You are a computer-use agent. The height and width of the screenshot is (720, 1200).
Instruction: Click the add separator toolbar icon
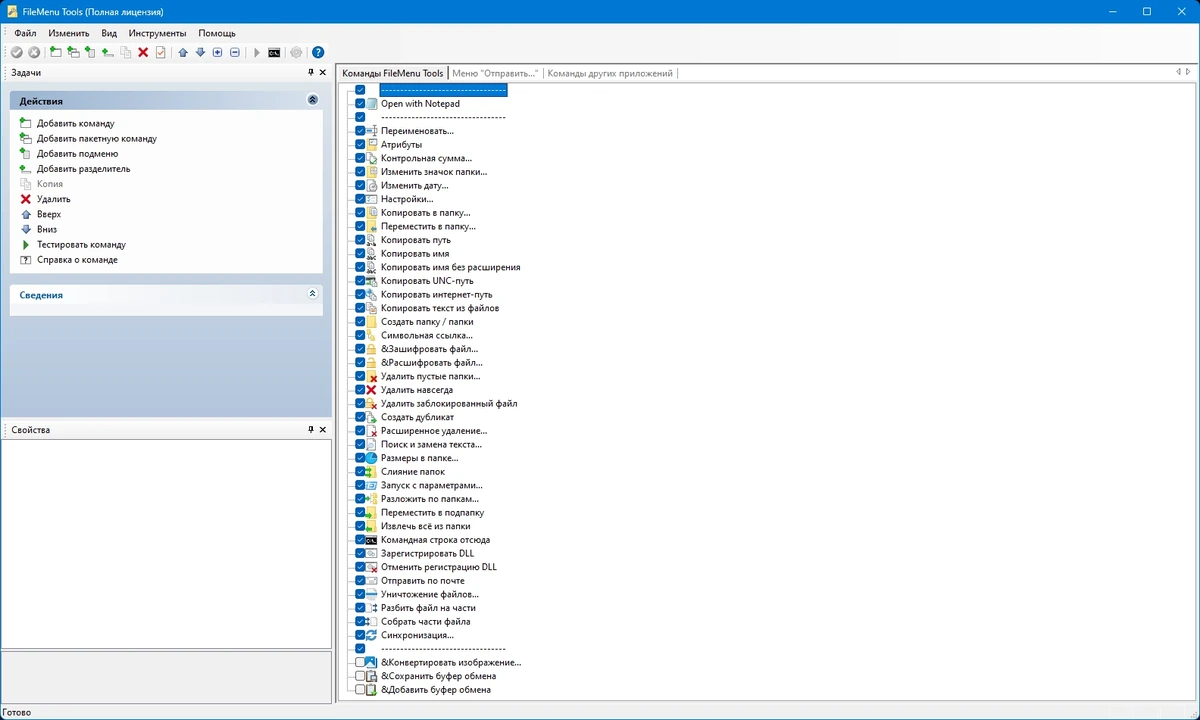[107, 52]
